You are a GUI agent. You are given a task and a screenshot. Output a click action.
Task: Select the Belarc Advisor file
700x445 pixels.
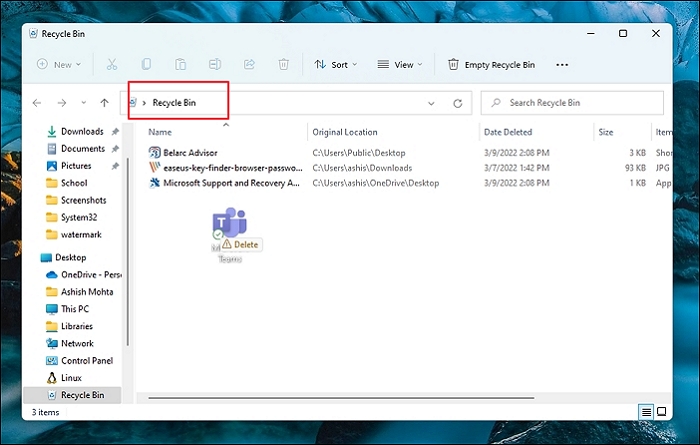[190, 152]
